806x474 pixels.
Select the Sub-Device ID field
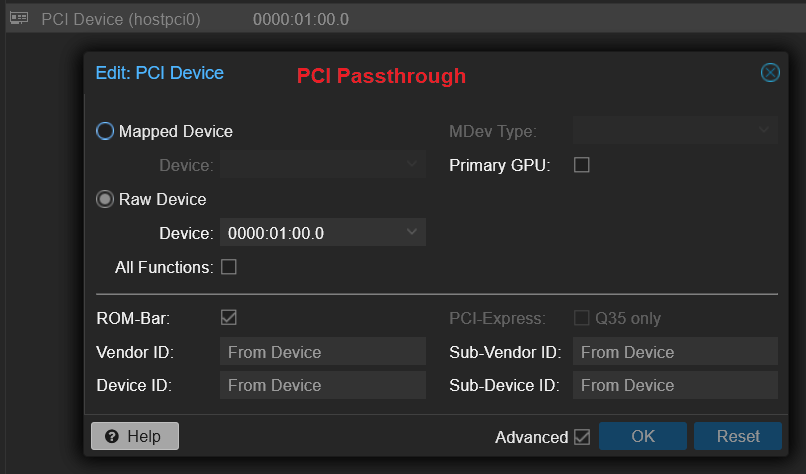675,385
